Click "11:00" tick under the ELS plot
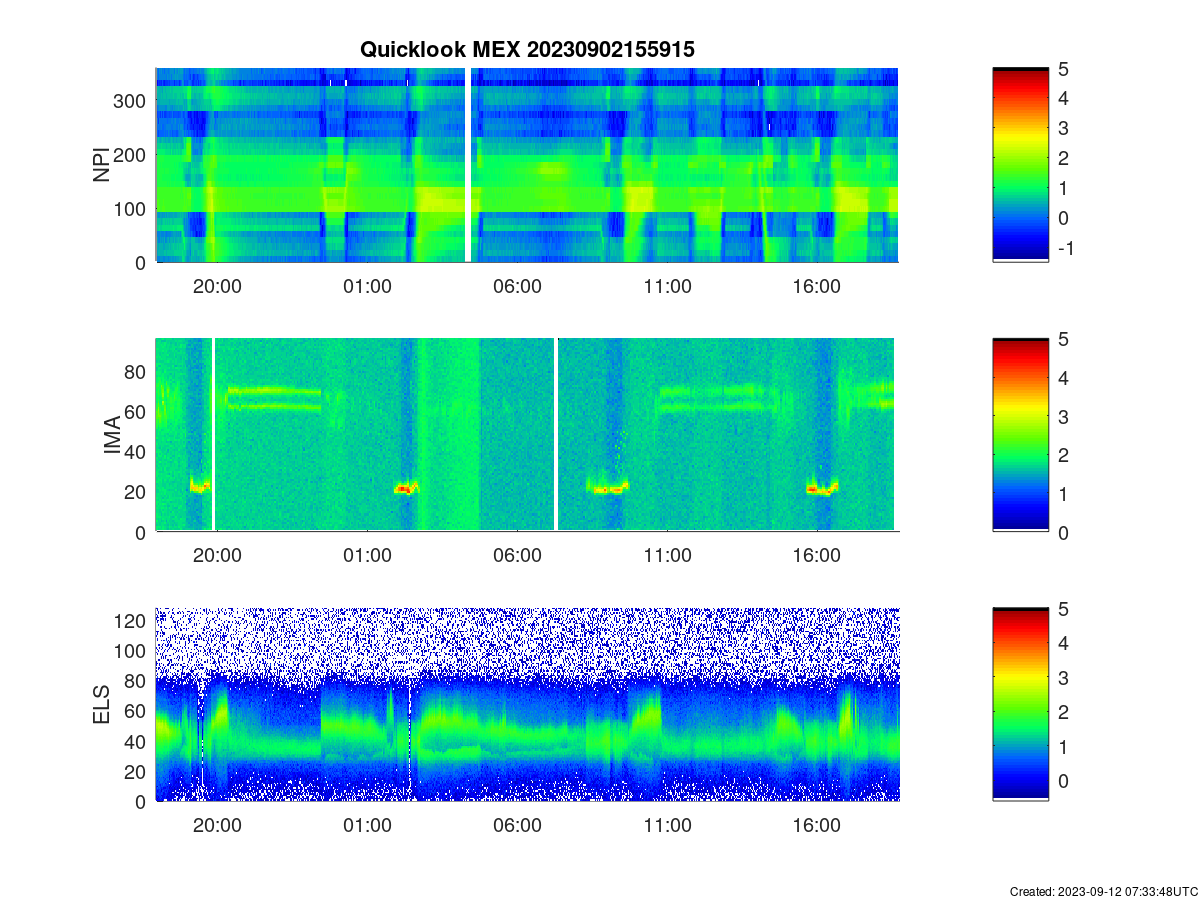This screenshot has height=900, width=1200. (667, 825)
